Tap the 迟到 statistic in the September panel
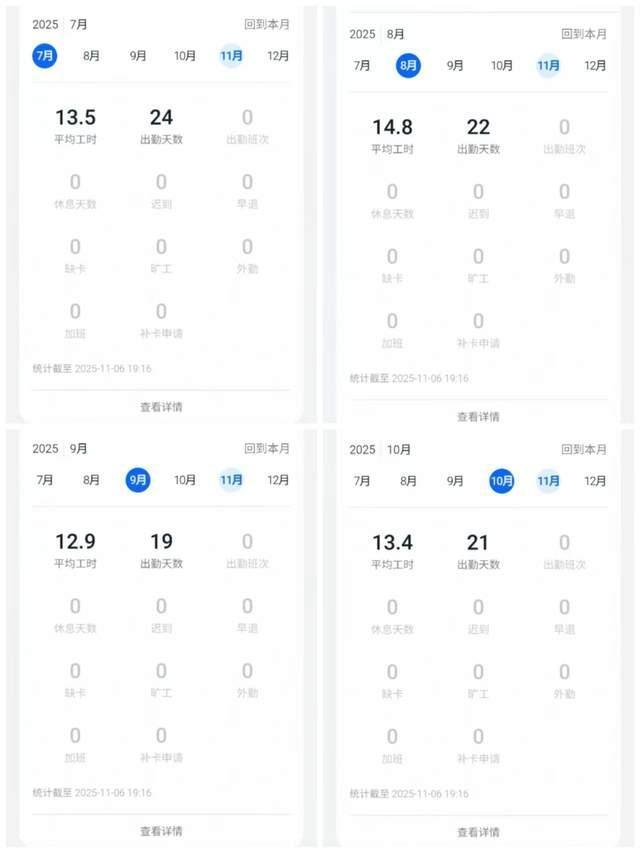 pyautogui.click(x=160, y=612)
